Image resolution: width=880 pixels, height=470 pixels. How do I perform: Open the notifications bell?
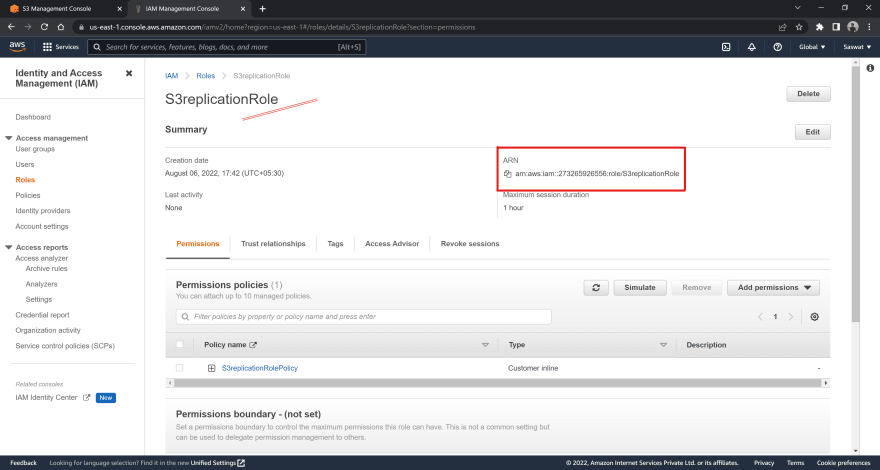pyautogui.click(x=751, y=47)
